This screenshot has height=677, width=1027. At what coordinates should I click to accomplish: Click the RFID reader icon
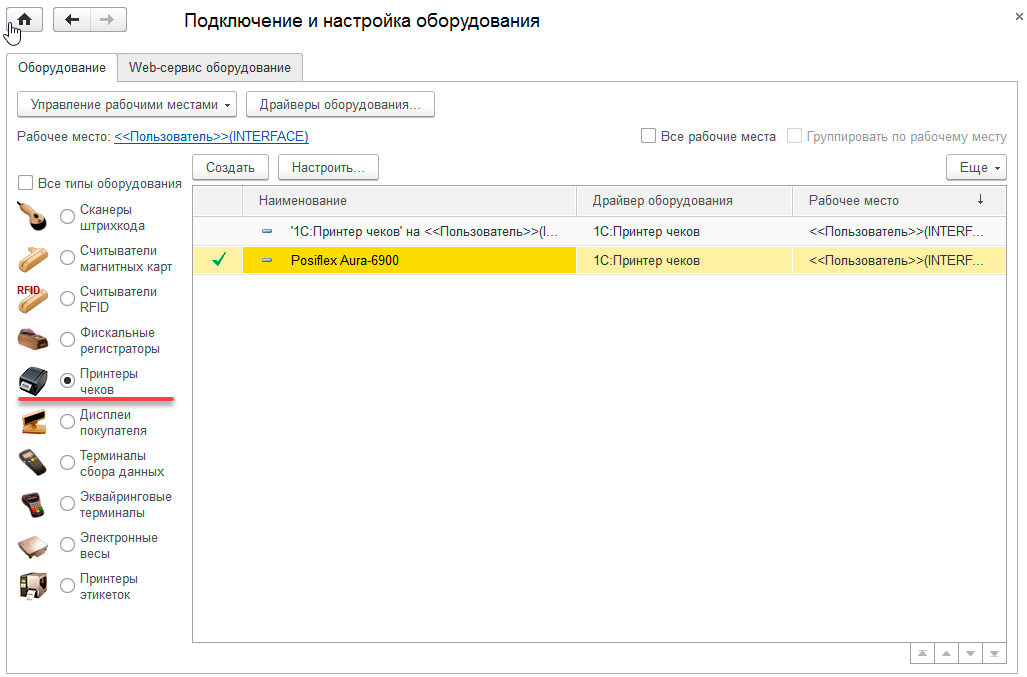(32, 299)
